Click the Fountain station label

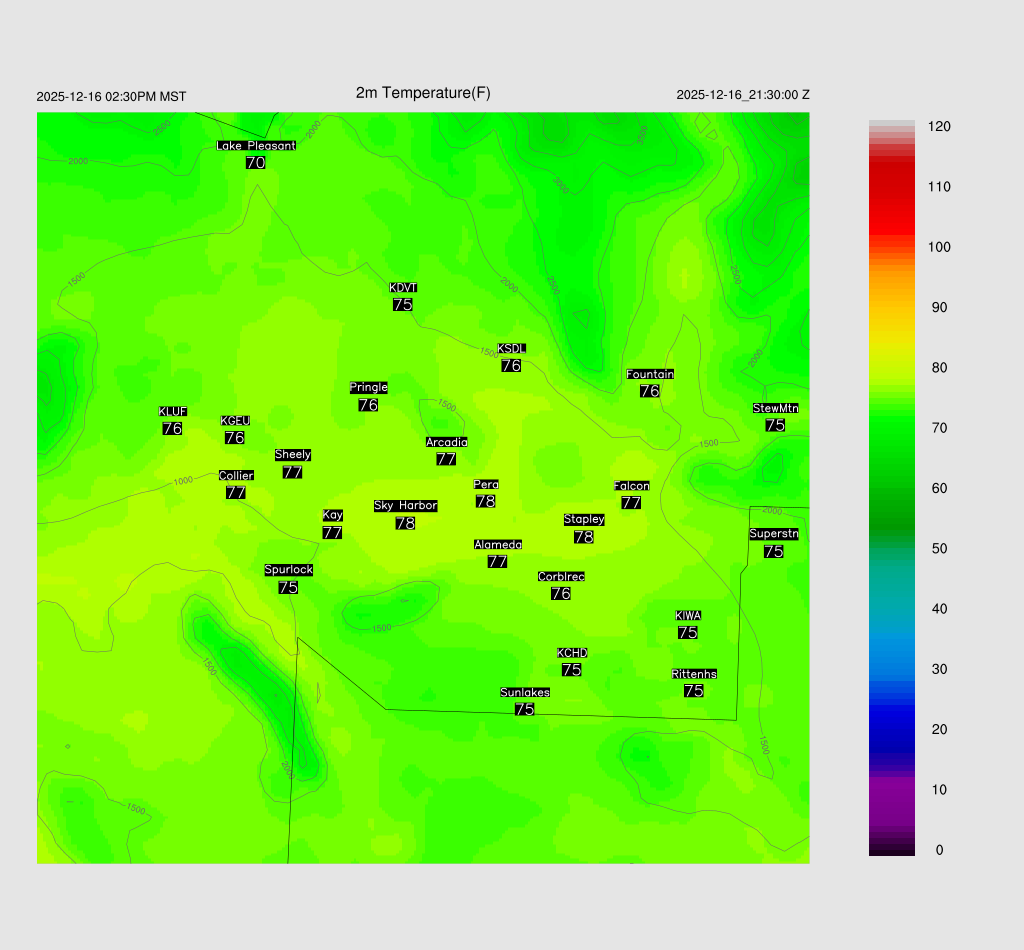point(650,374)
